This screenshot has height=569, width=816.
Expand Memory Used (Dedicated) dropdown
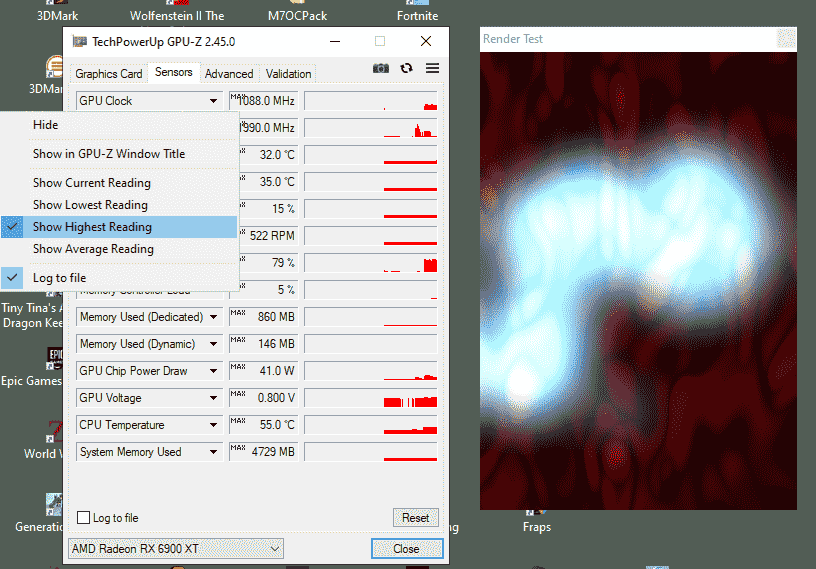213,317
